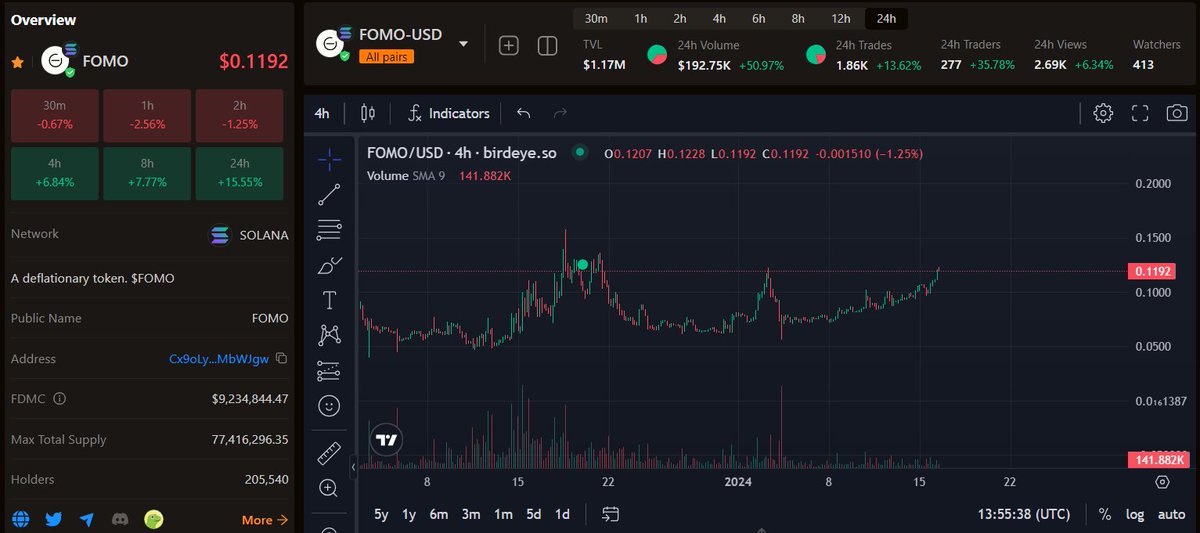Open the chart patterns tool
Viewport: 1200px width, 533px height.
tap(329, 335)
